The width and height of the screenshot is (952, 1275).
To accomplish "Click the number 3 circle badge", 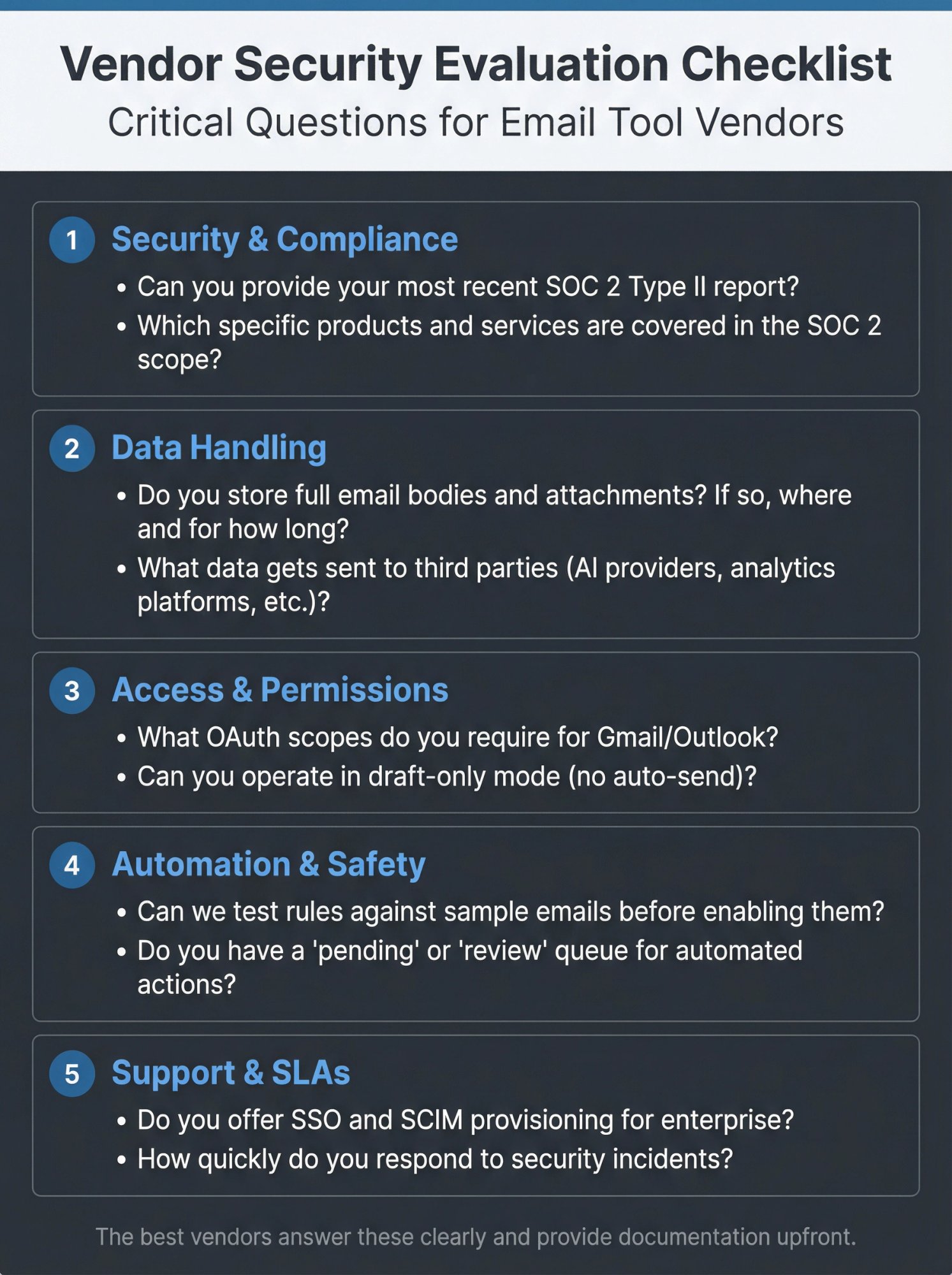I will pos(72,690).
